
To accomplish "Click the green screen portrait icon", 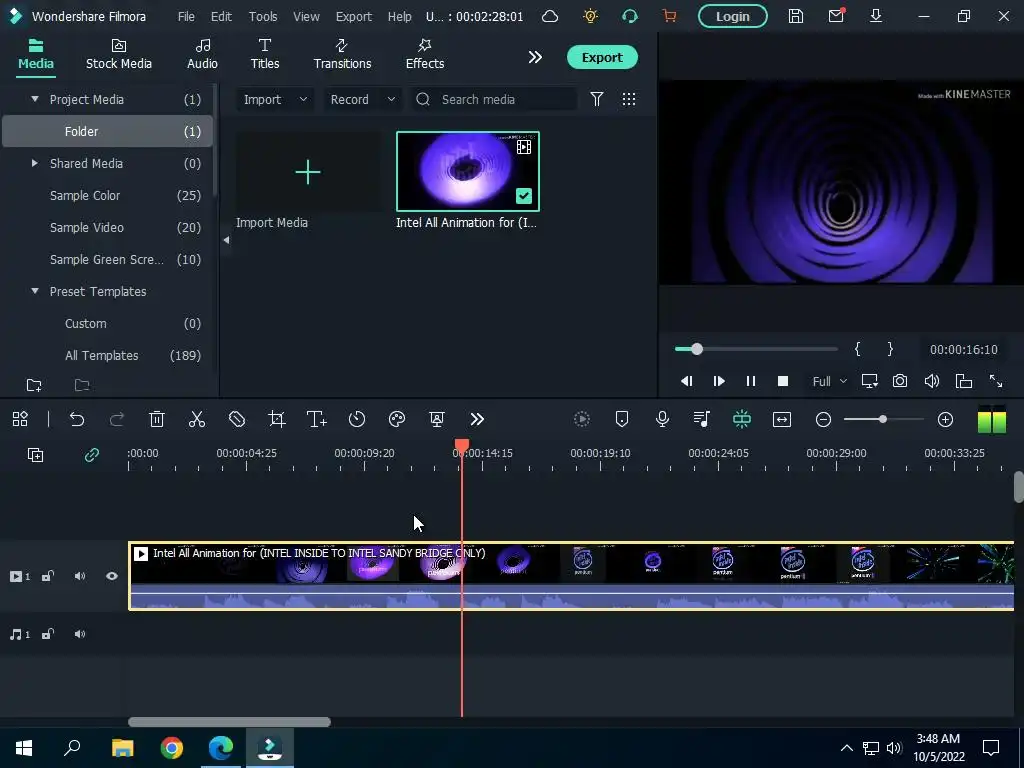I will (x=437, y=419).
